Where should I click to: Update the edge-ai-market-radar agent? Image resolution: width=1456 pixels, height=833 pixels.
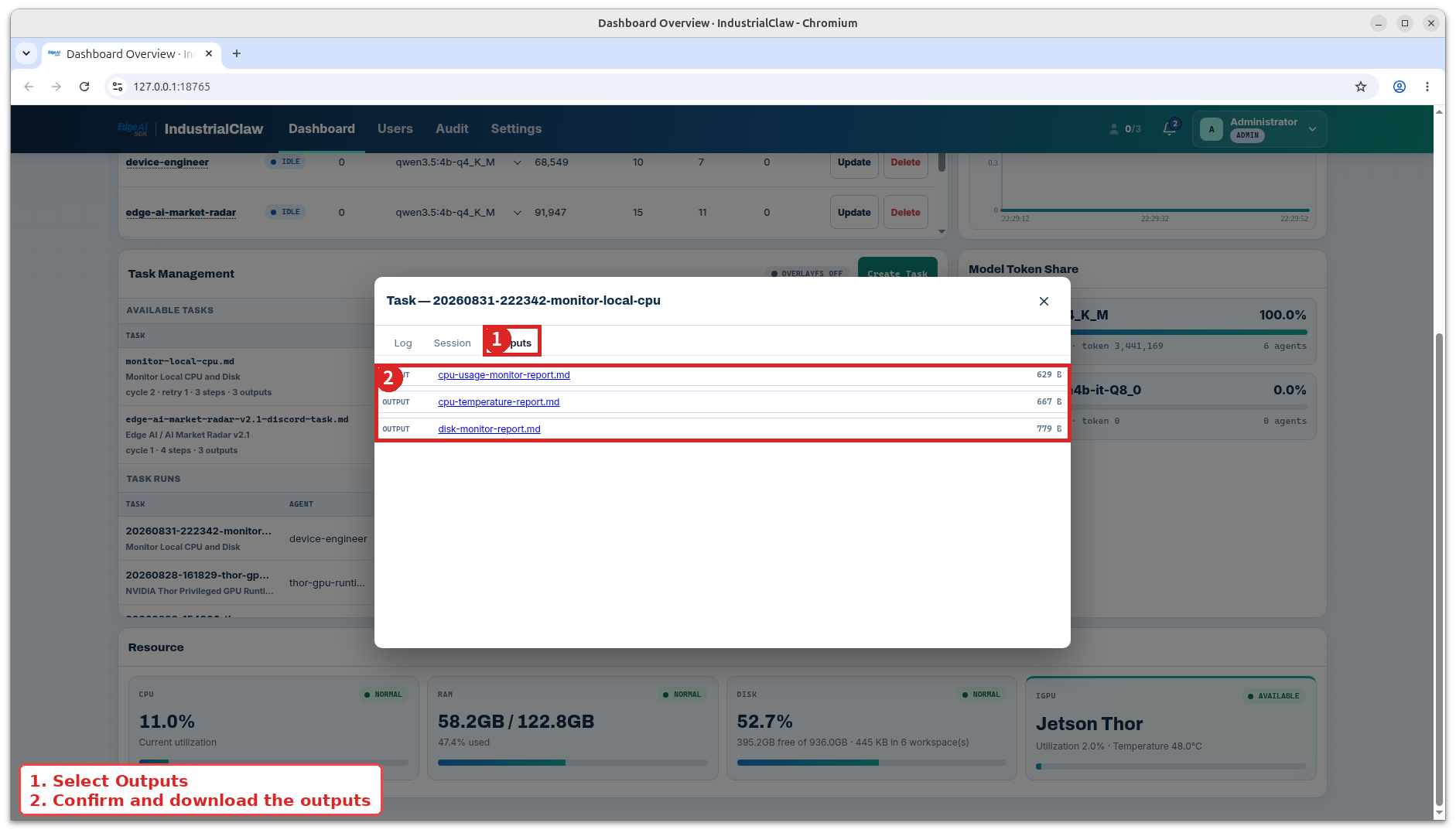(x=854, y=213)
